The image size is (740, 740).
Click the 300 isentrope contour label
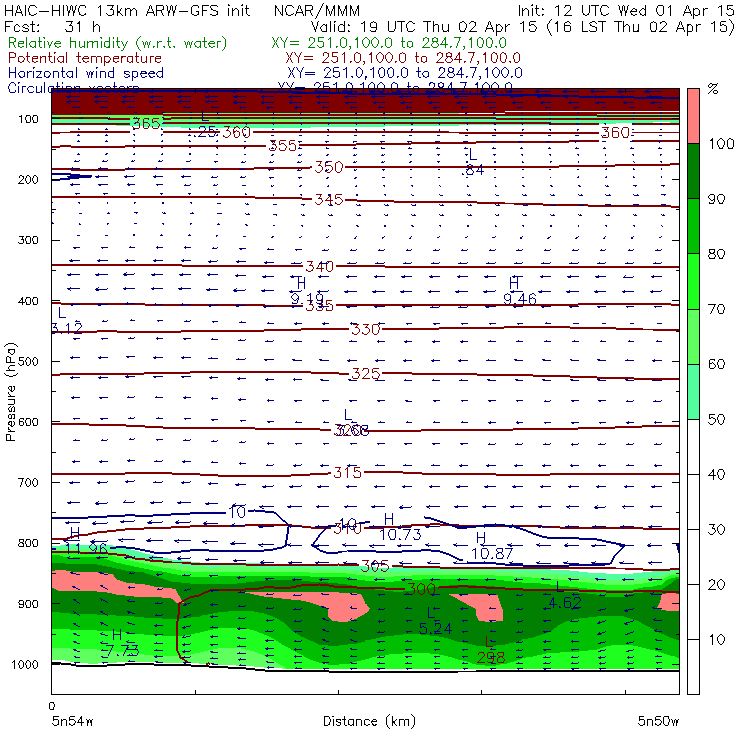(x=421, y=589)
